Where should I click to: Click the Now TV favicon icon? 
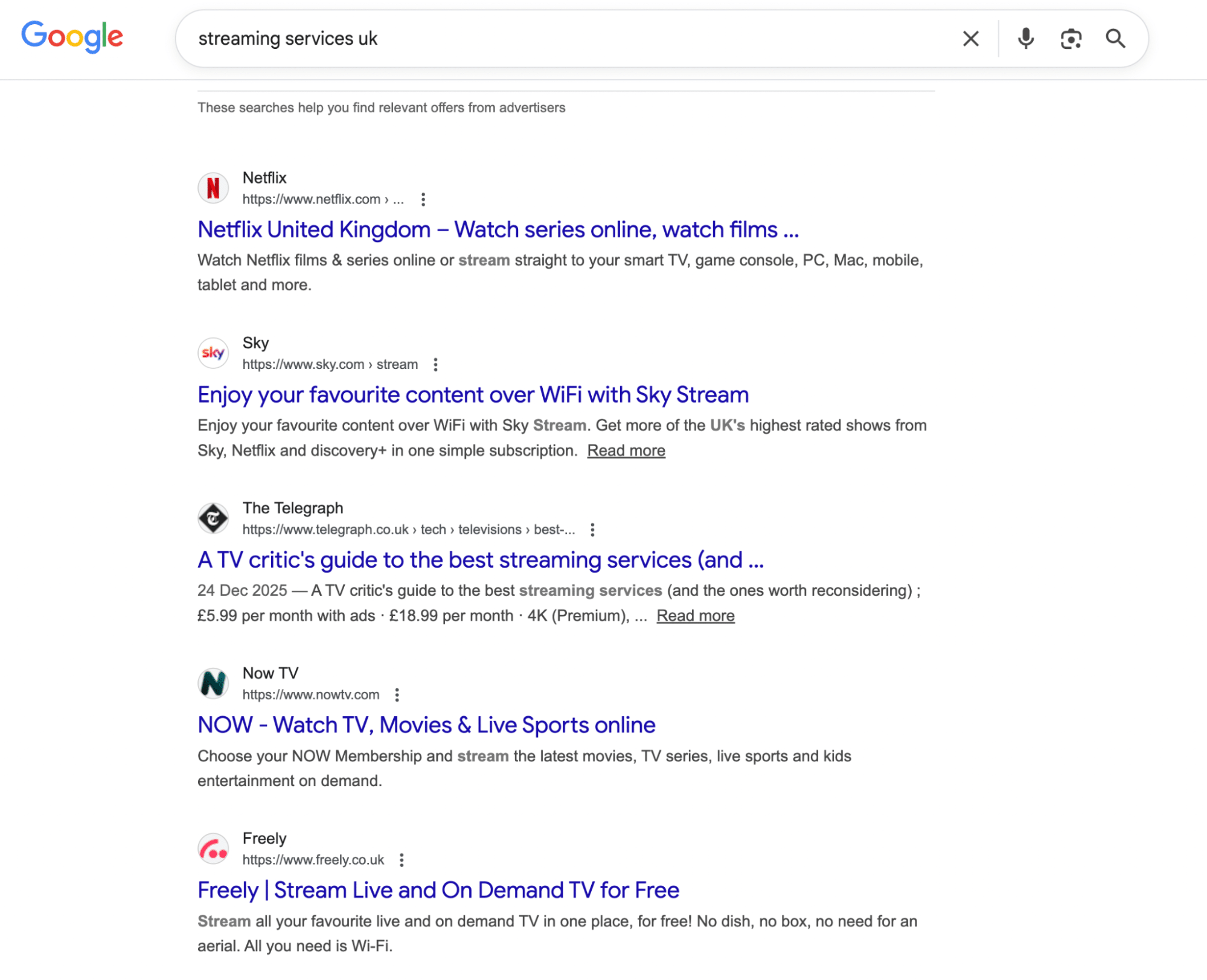click(x=213, y=683)
